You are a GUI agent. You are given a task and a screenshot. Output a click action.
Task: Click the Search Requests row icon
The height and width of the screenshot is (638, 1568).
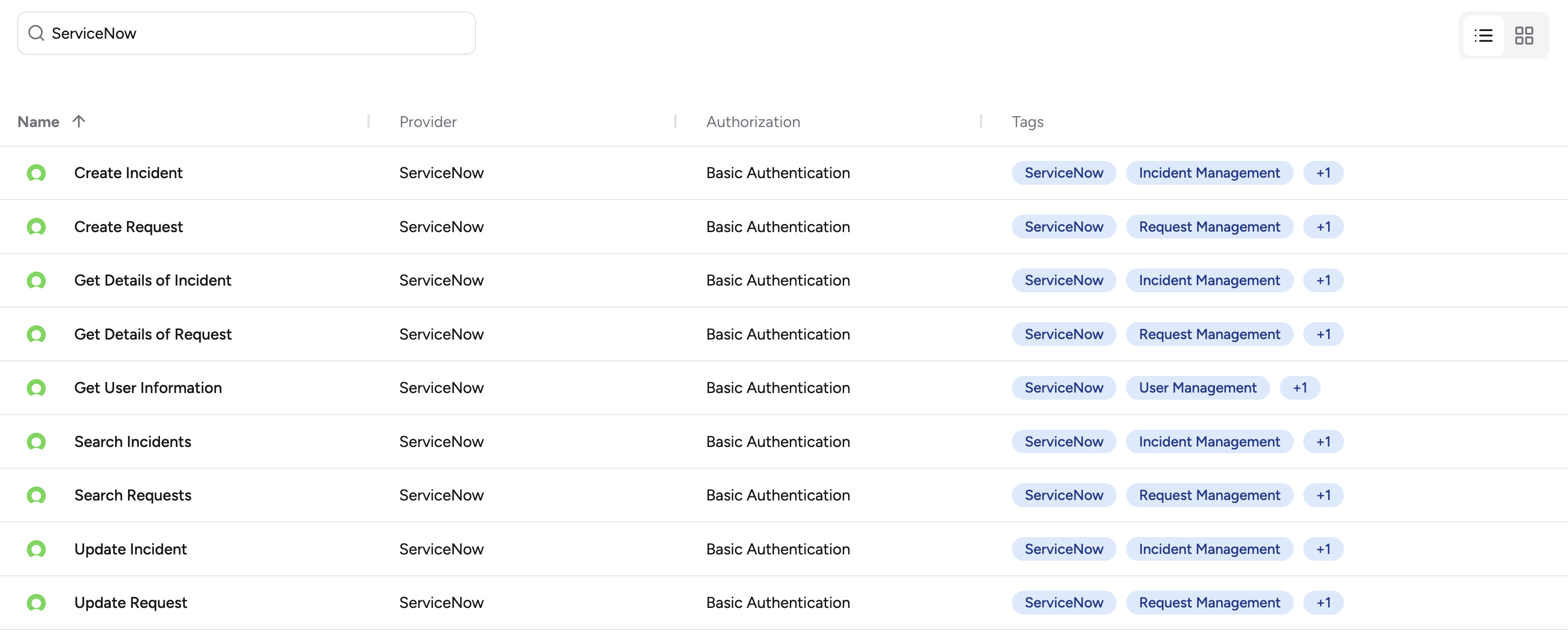[x=36, y=495]
